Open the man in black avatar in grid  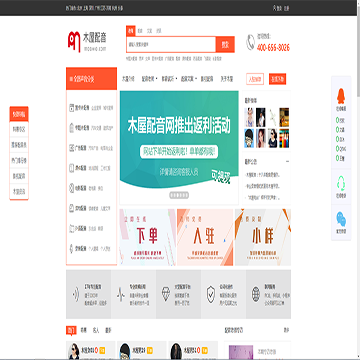coord(260,117)
